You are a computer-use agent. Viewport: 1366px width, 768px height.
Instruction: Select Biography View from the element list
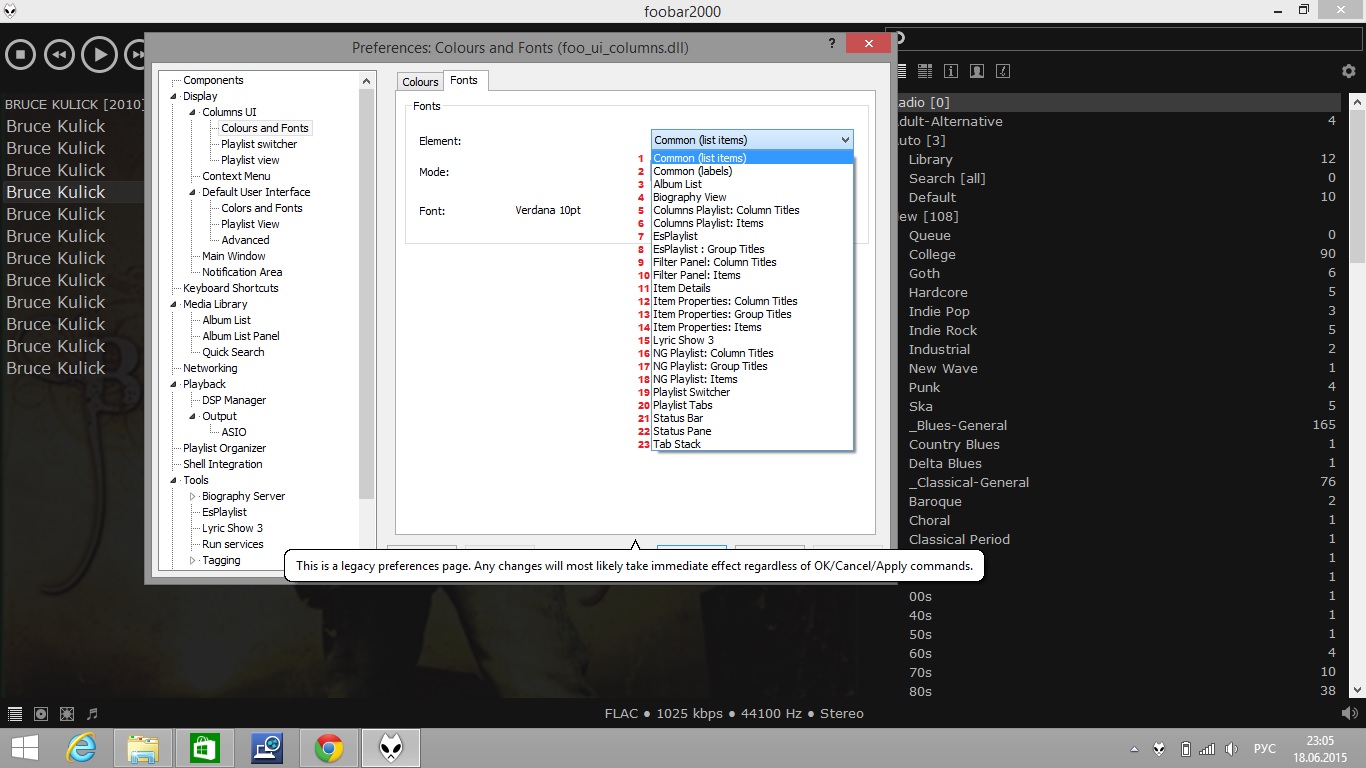[x=752, y=197]
